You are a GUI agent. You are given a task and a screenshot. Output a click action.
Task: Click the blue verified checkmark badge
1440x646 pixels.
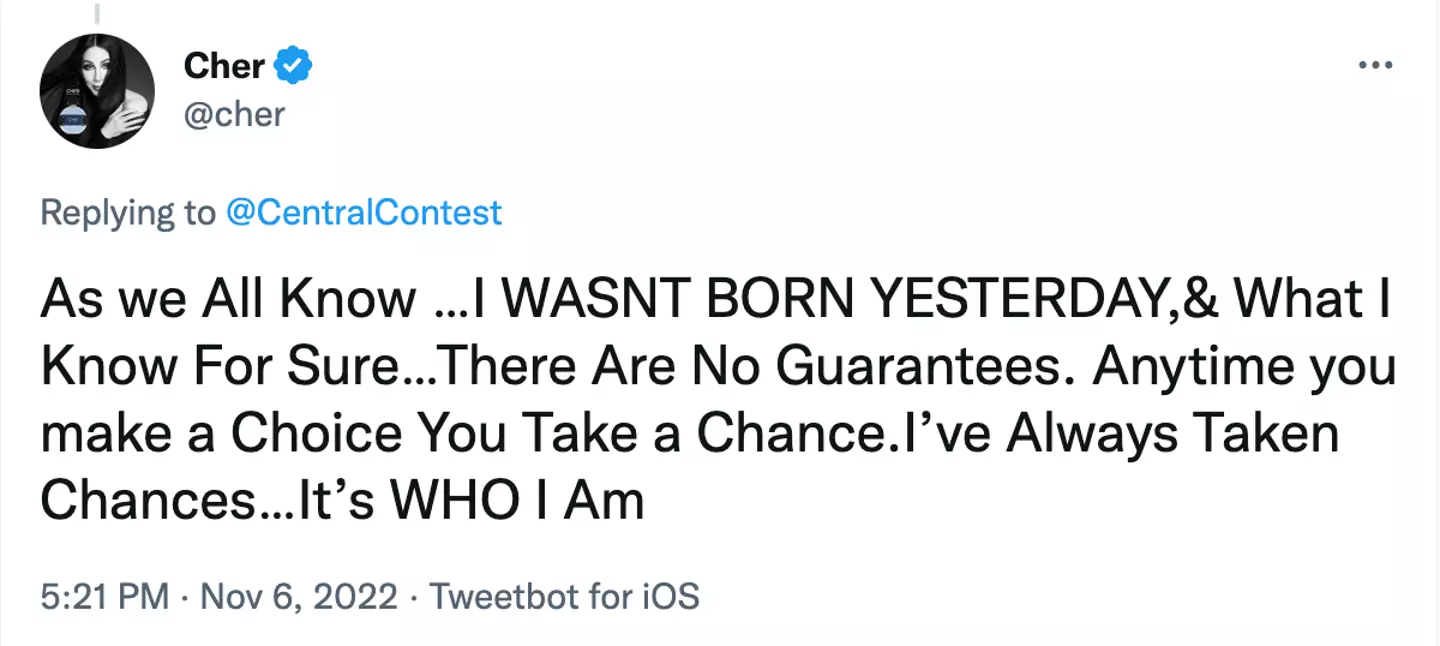[293, 66]
